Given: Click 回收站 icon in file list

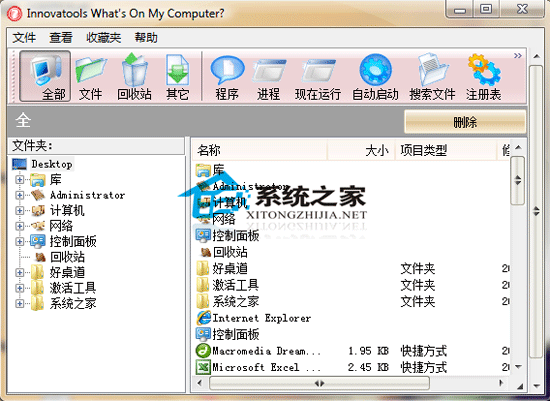Looking at the screenshot, I should 205,252.
